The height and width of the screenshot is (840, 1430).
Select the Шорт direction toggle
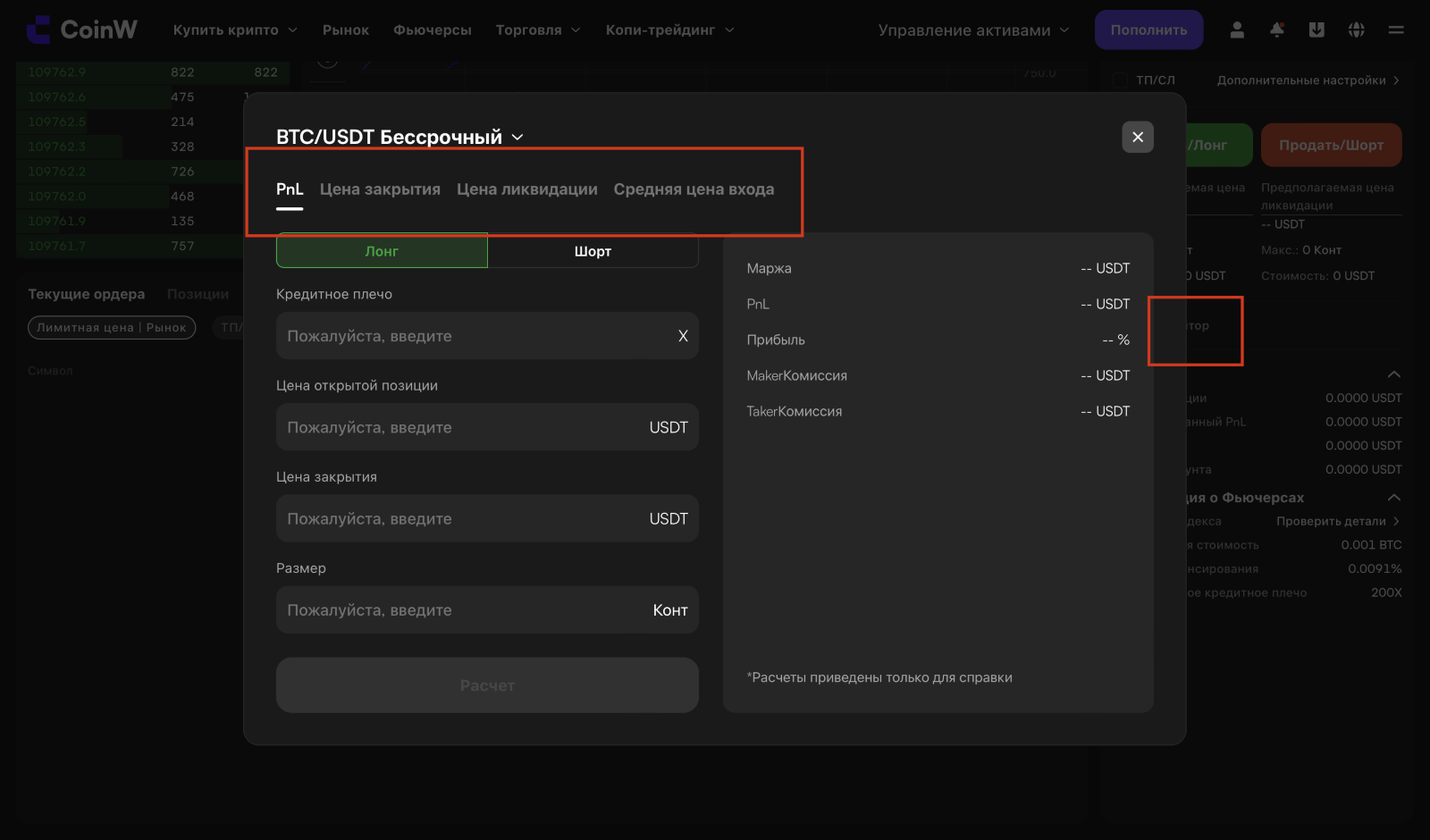click(593, 251)
